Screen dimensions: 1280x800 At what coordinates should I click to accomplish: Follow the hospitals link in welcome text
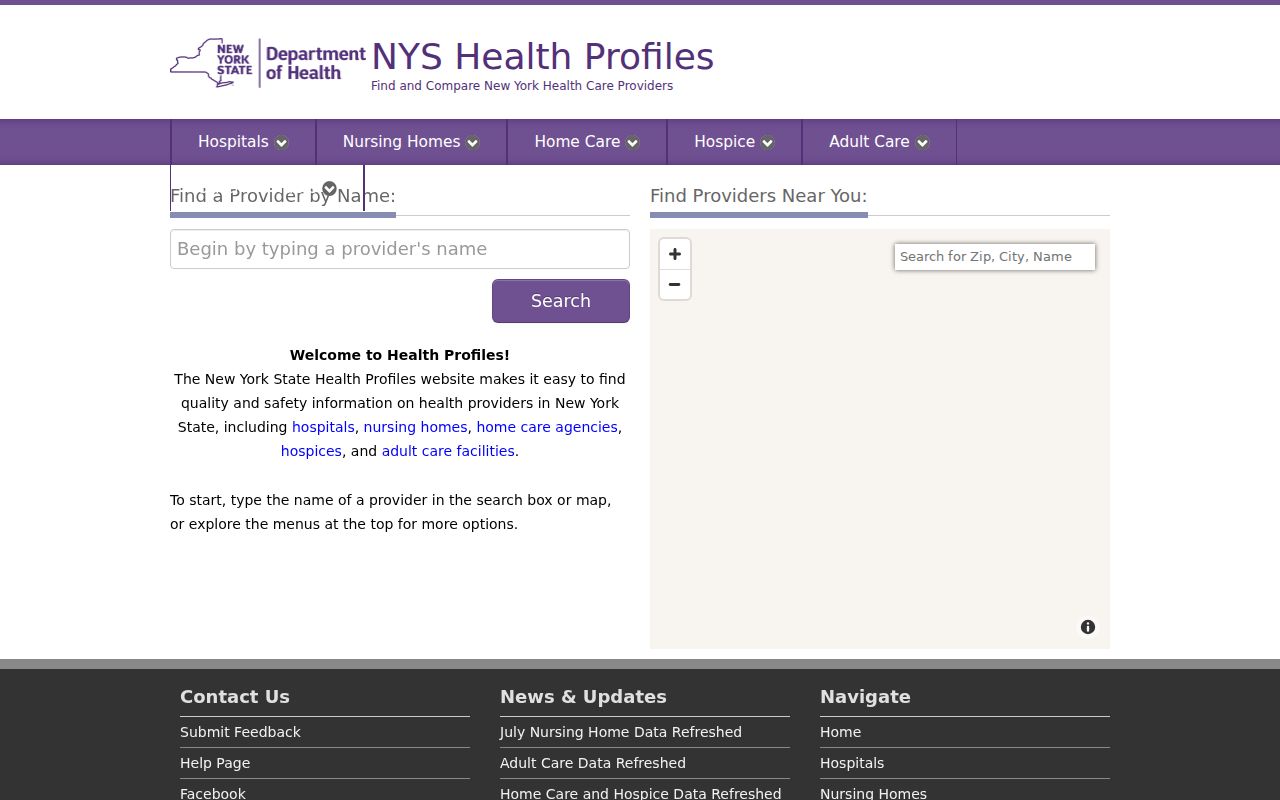tap(323, 427)
